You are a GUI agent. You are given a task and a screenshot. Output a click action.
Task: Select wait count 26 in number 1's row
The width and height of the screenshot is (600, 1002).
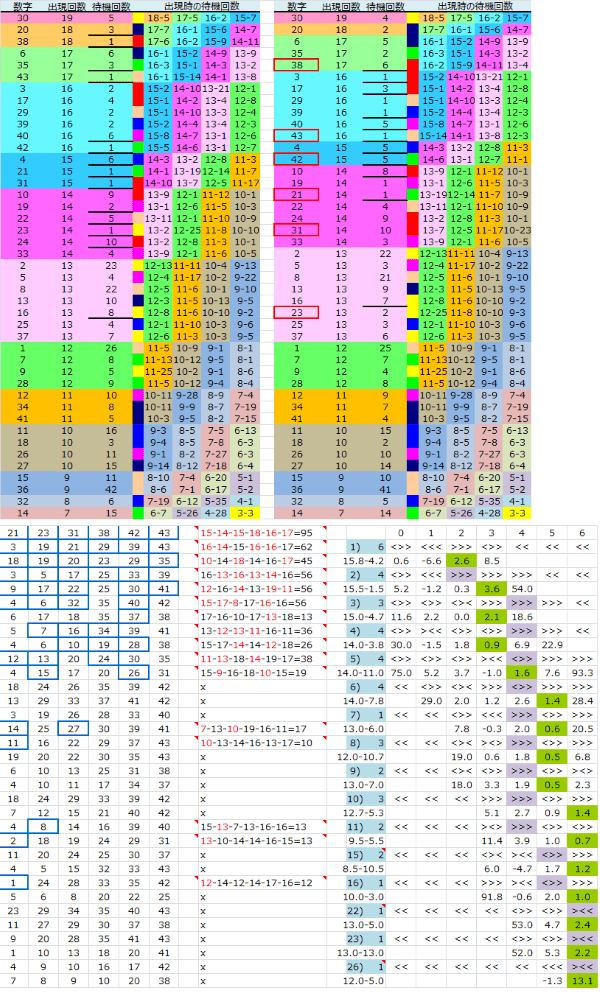click(111, 348)
